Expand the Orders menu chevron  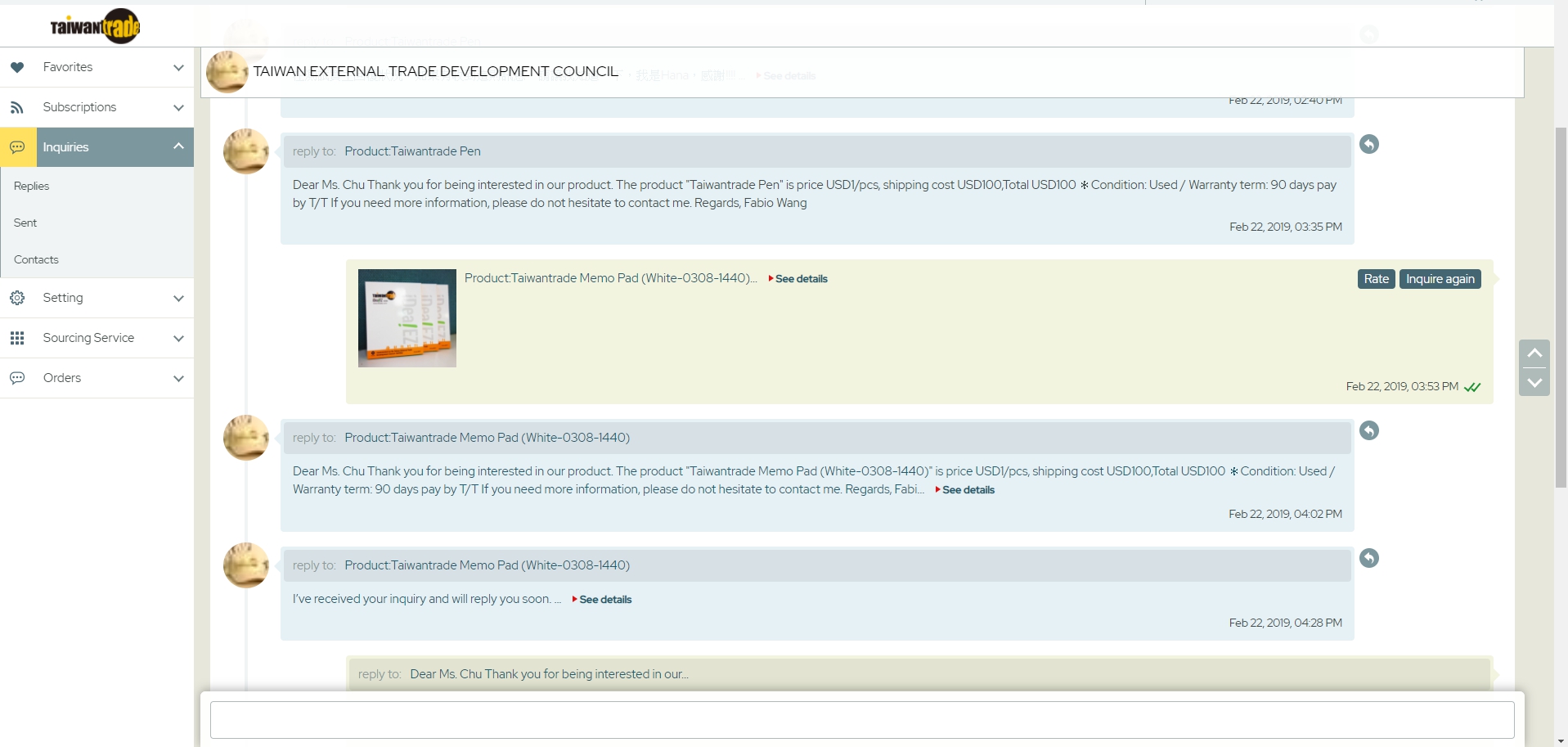coord(178,379)
